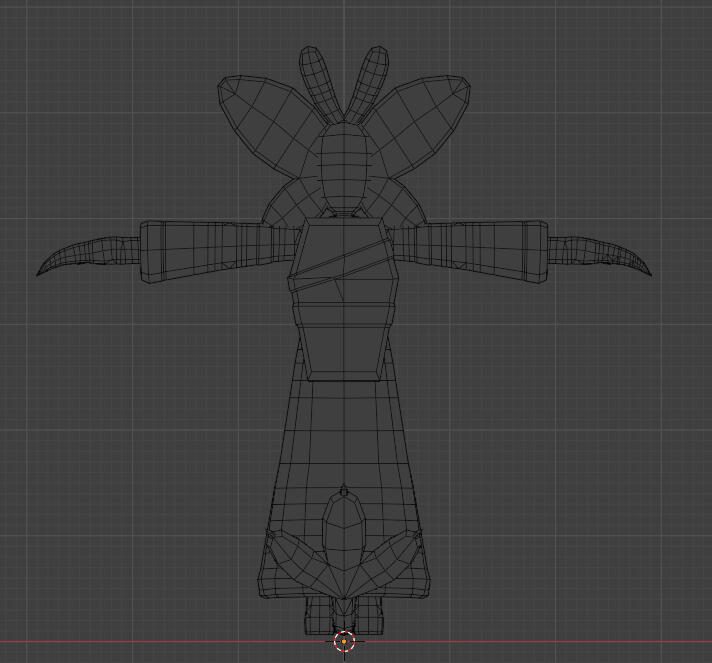Select the chest armor with the diagonal strap
Screen dimensions: 712x663
point(344,299)
